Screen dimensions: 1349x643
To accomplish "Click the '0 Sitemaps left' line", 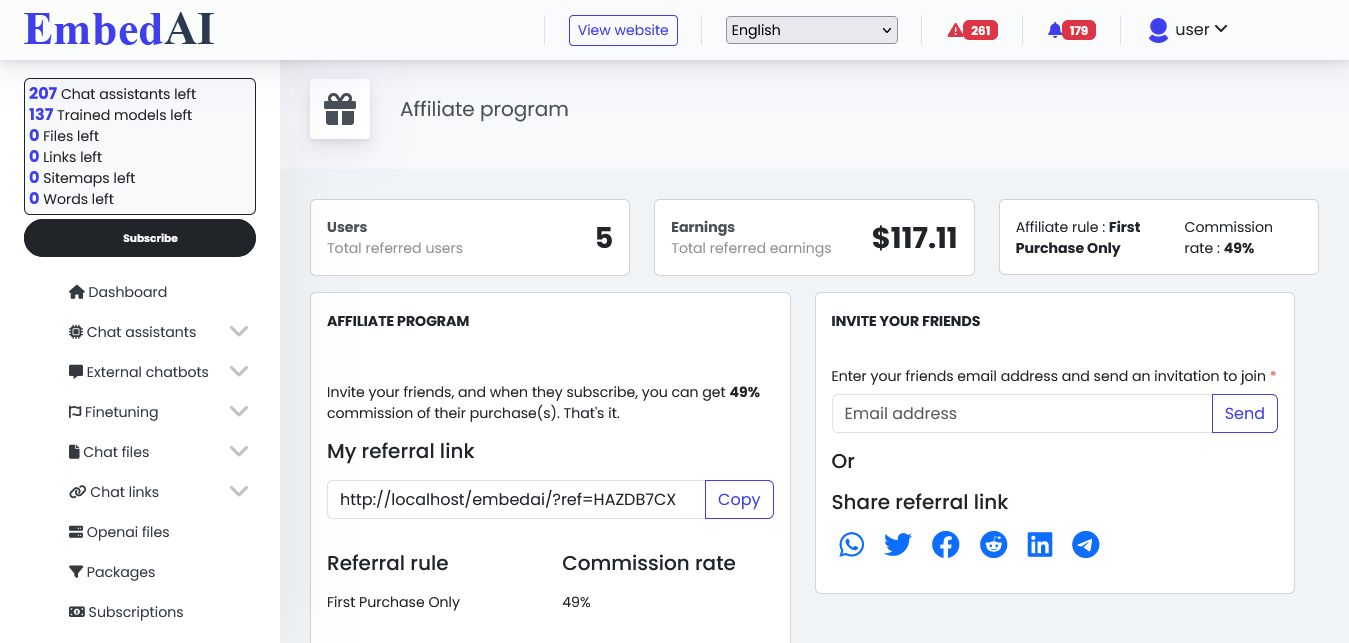I will tap(82, 178).
